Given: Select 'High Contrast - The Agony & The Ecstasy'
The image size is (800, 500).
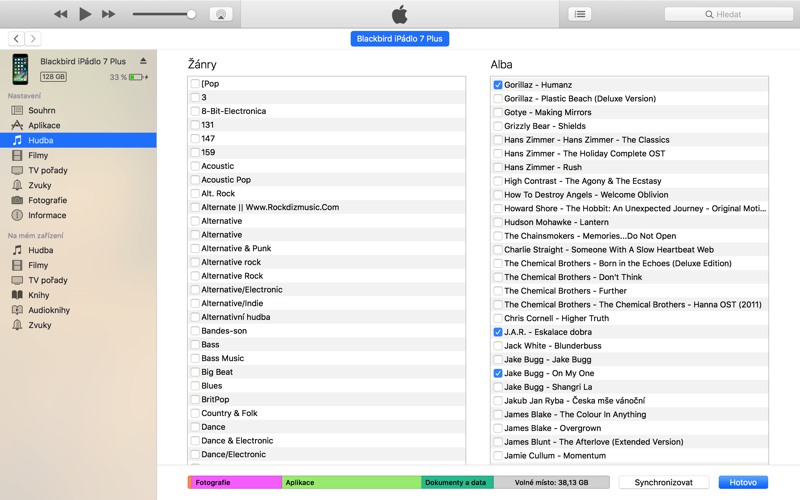Looking at the screenshot, I should coord(583,181).
